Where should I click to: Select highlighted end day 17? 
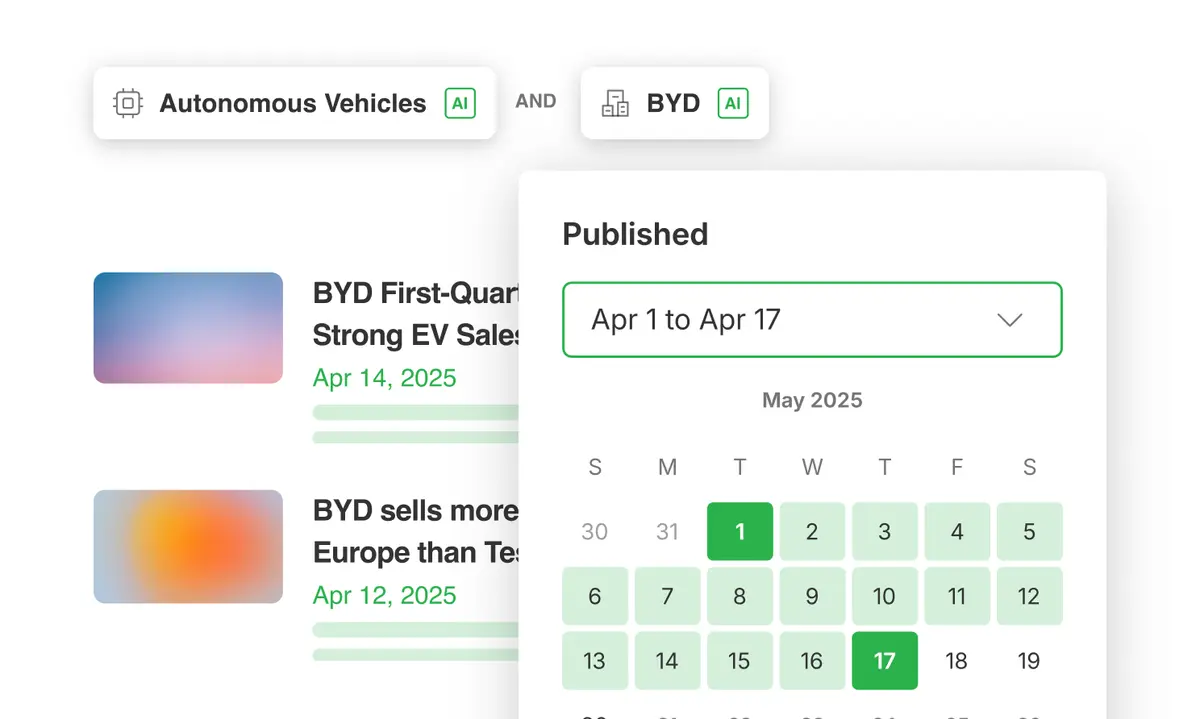(x=884, y=661)
